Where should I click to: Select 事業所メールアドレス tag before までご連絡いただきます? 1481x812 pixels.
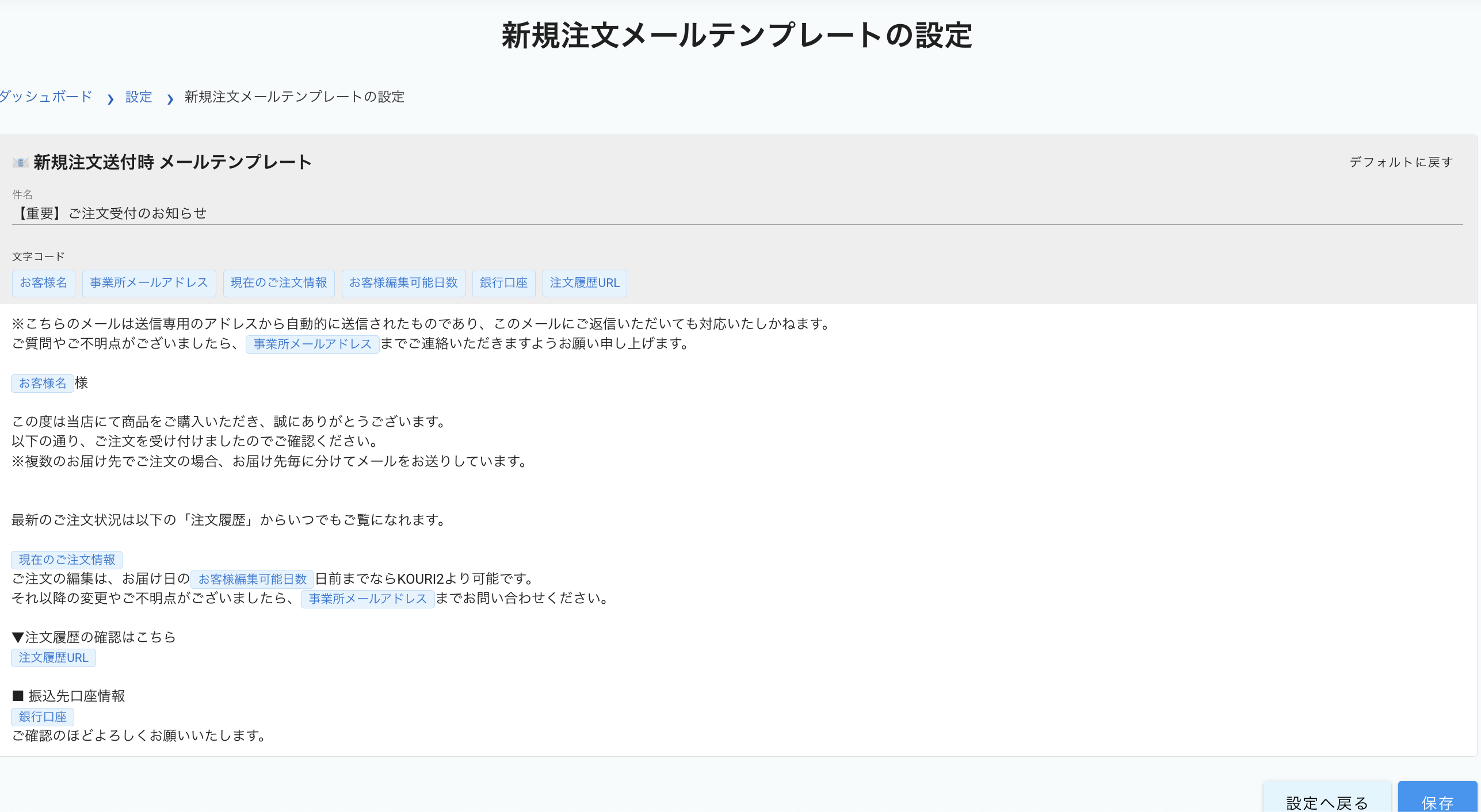click(x=312, y=344)
